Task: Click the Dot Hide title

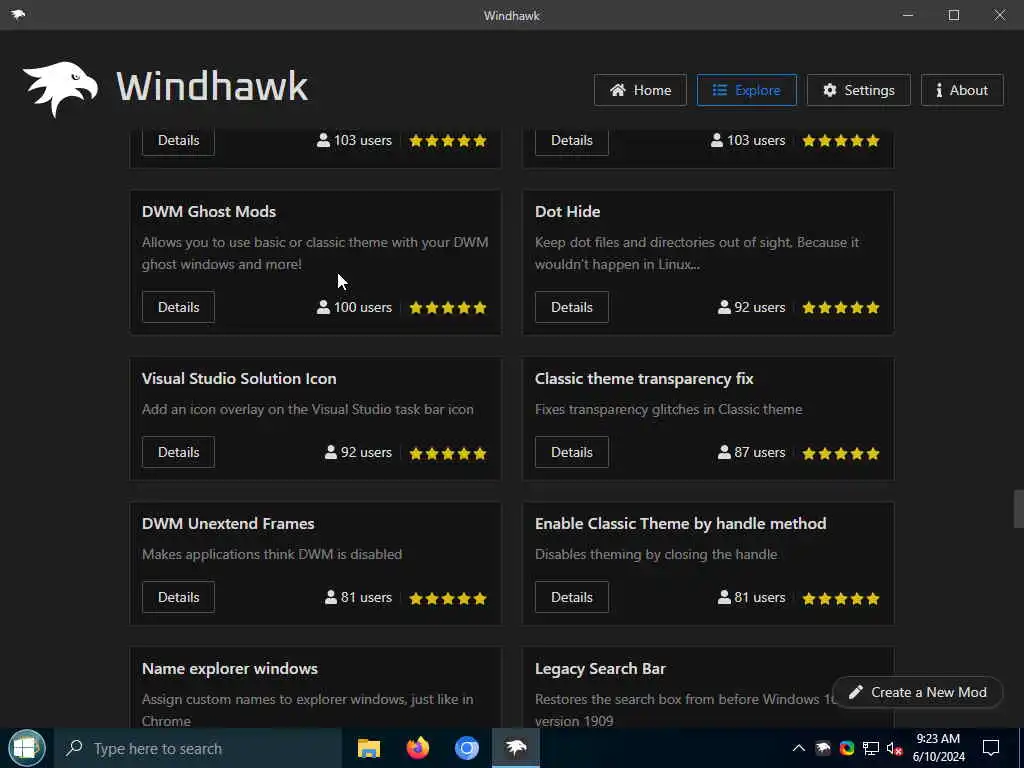Action: tap(568, 212)
